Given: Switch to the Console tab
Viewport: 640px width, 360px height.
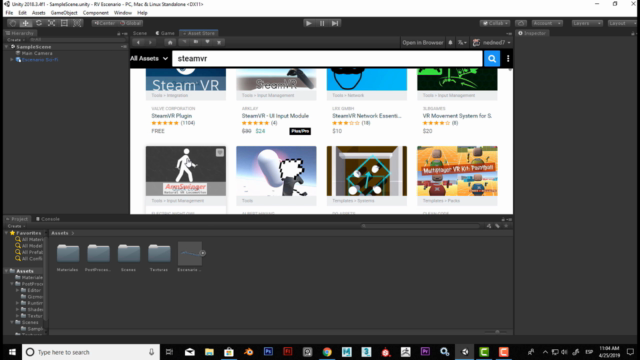Looking at the screenshot, I should pos(48,219).
